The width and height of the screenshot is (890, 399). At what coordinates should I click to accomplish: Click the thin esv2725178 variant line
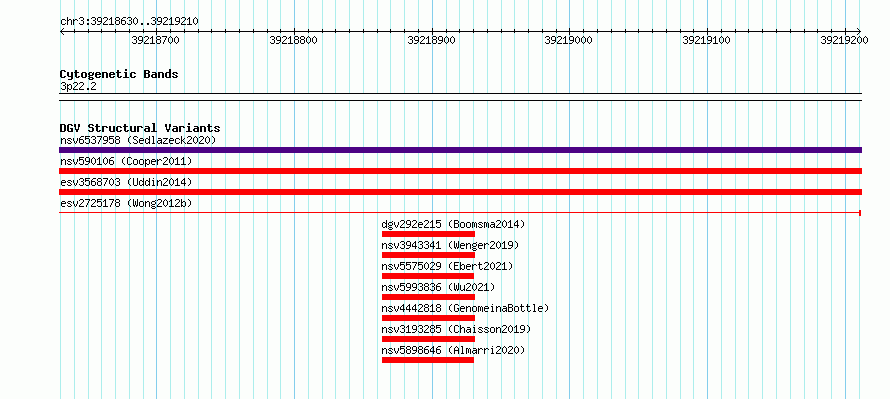point(460,213)
